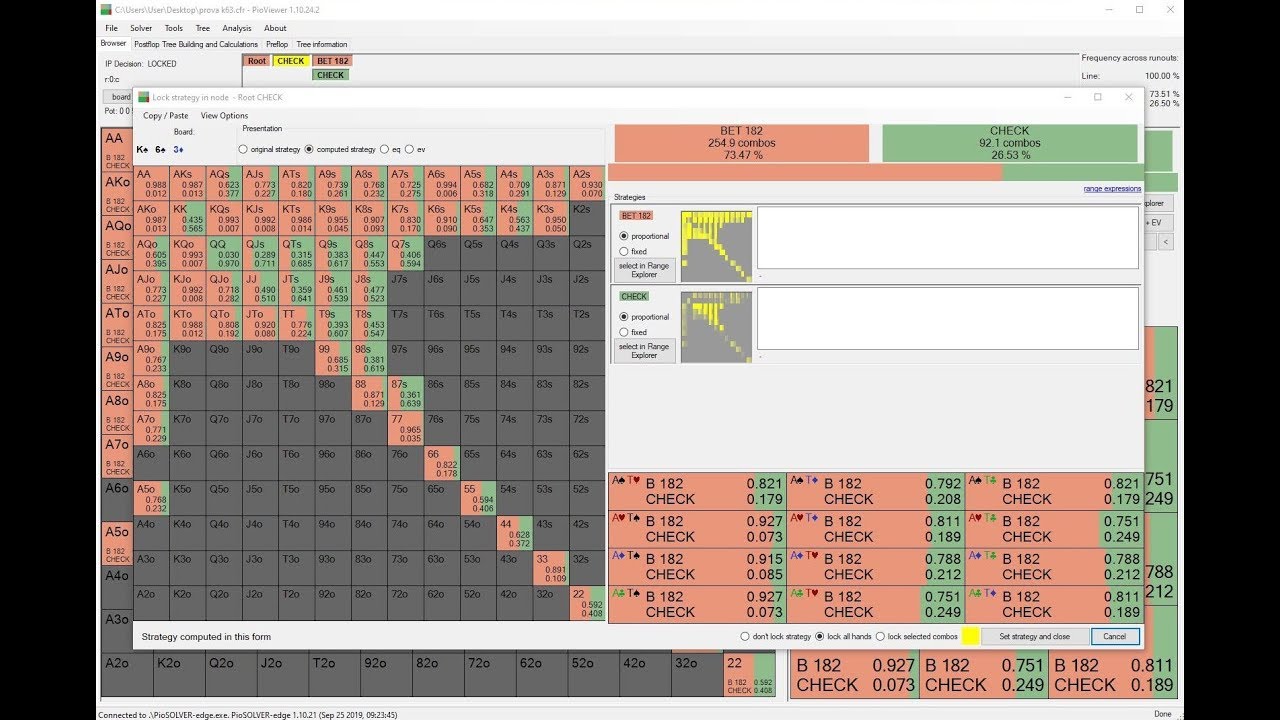
Task: Switch to the Preflop tab
Action: click(277, 44)
